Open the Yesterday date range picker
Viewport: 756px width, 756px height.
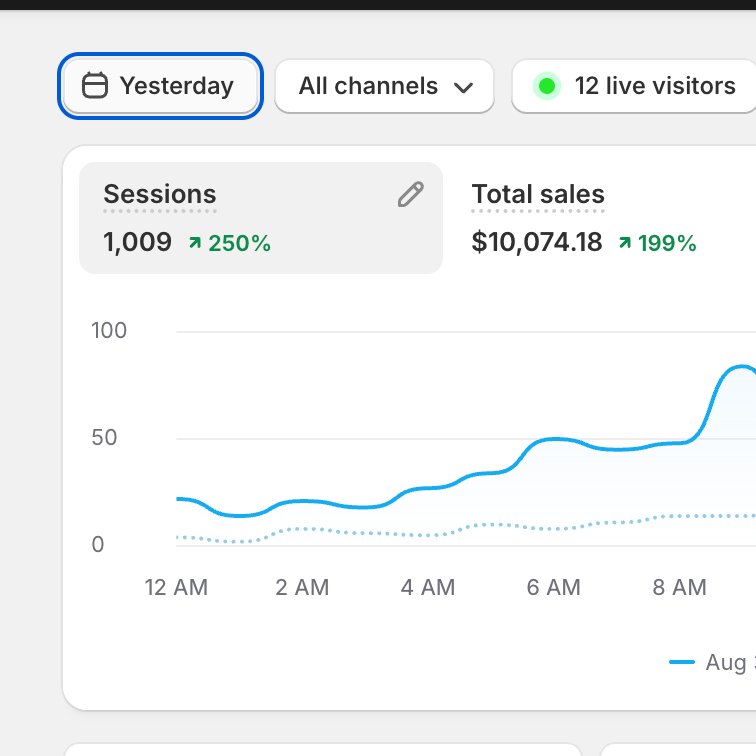click(161, 86)
